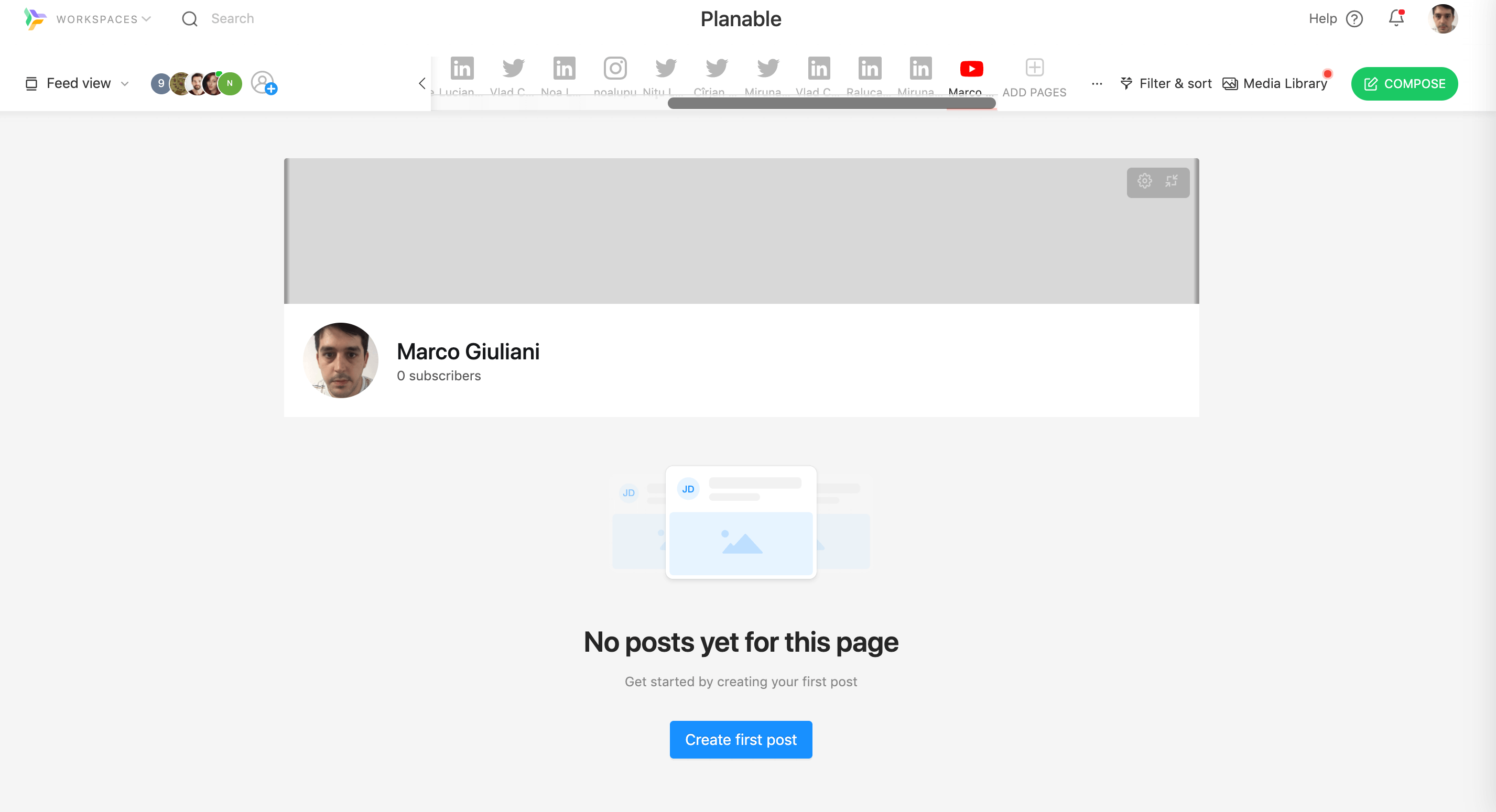This screenshot has width=1496, height=812.
Task: Click the Compose button to create post
Action: click(x=1405, y=84)
